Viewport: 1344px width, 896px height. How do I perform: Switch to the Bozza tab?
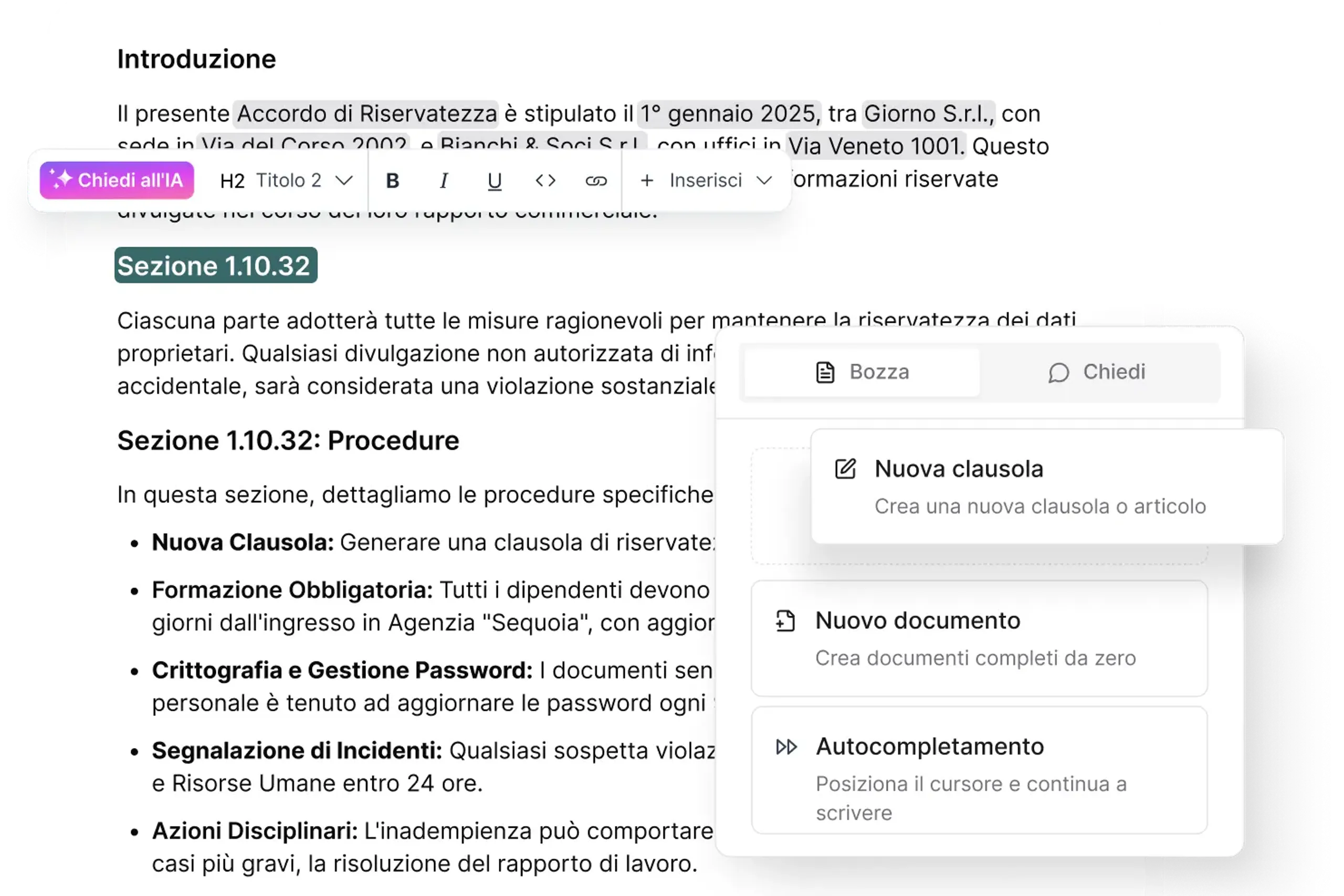point(862,372)
